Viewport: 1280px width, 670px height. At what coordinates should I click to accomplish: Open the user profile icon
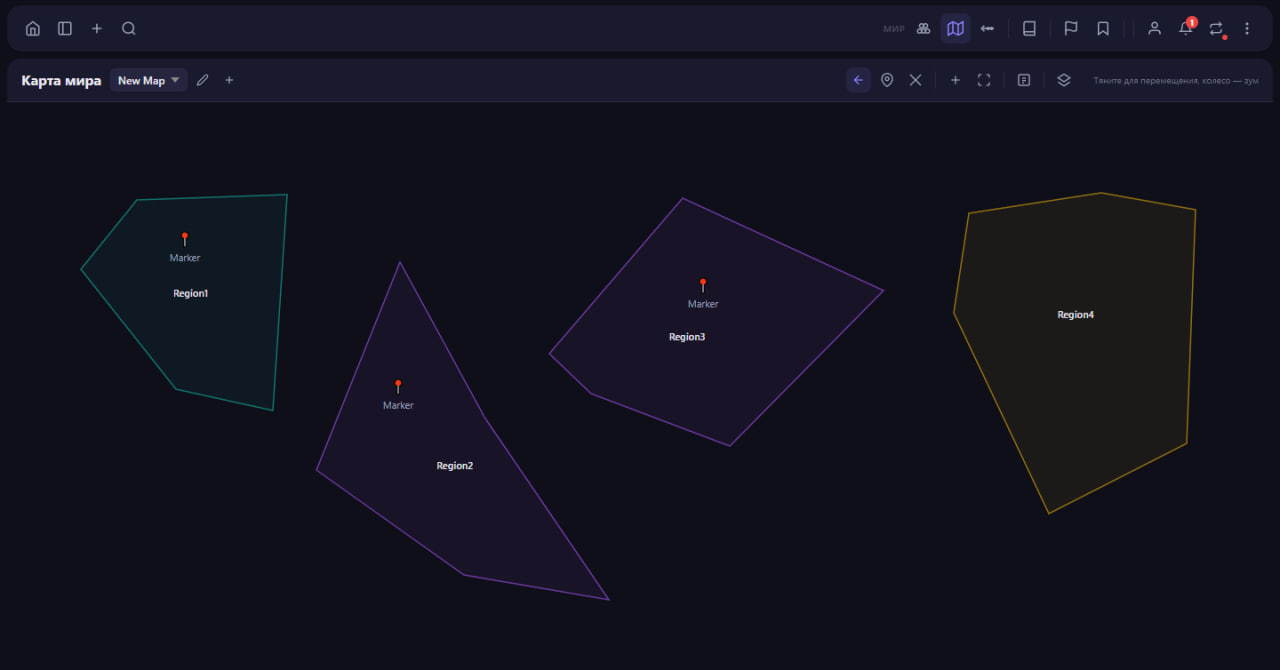point(1154,29)
